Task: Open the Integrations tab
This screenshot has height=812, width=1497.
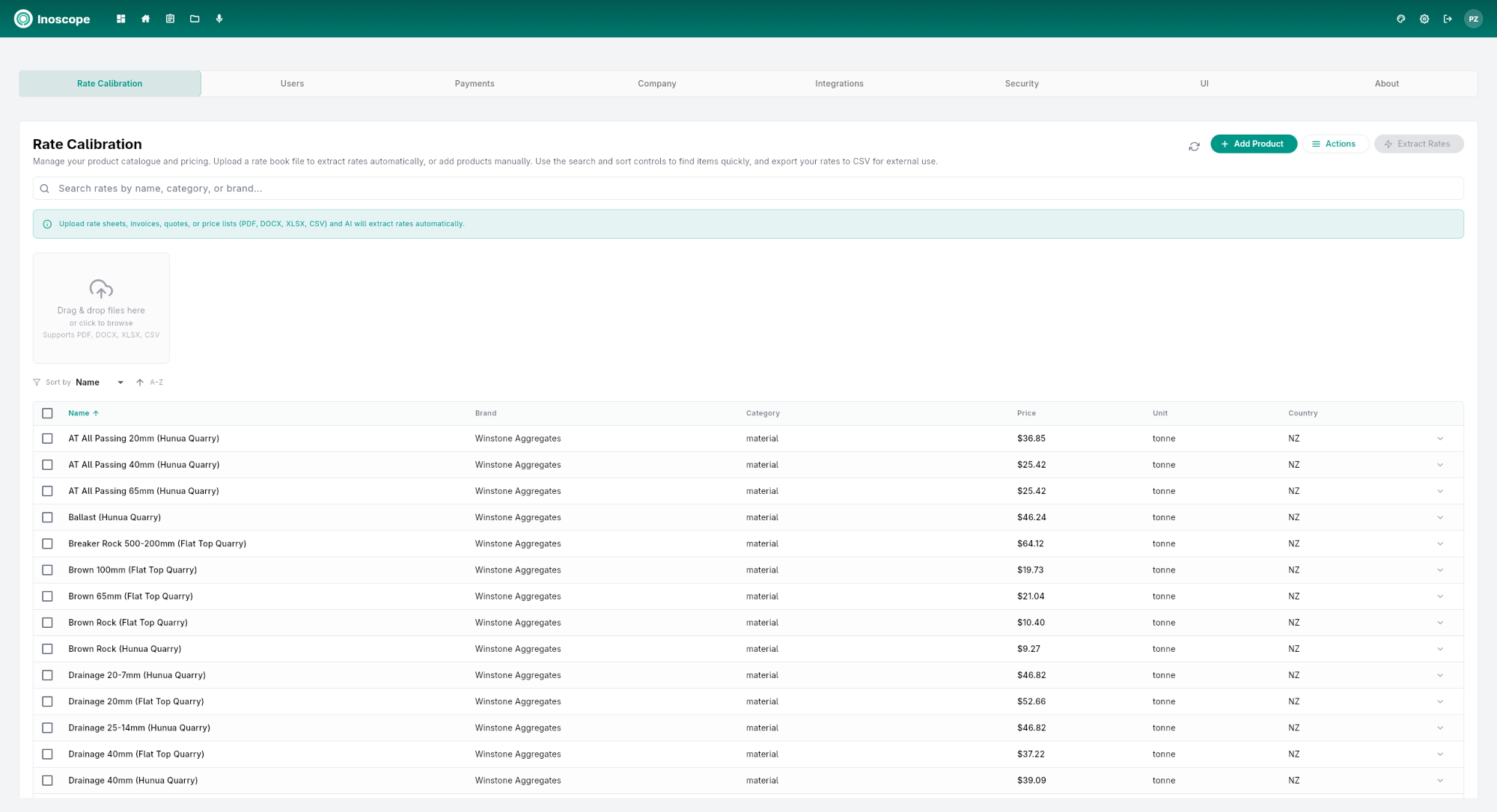Action: (x=839, y=83)
